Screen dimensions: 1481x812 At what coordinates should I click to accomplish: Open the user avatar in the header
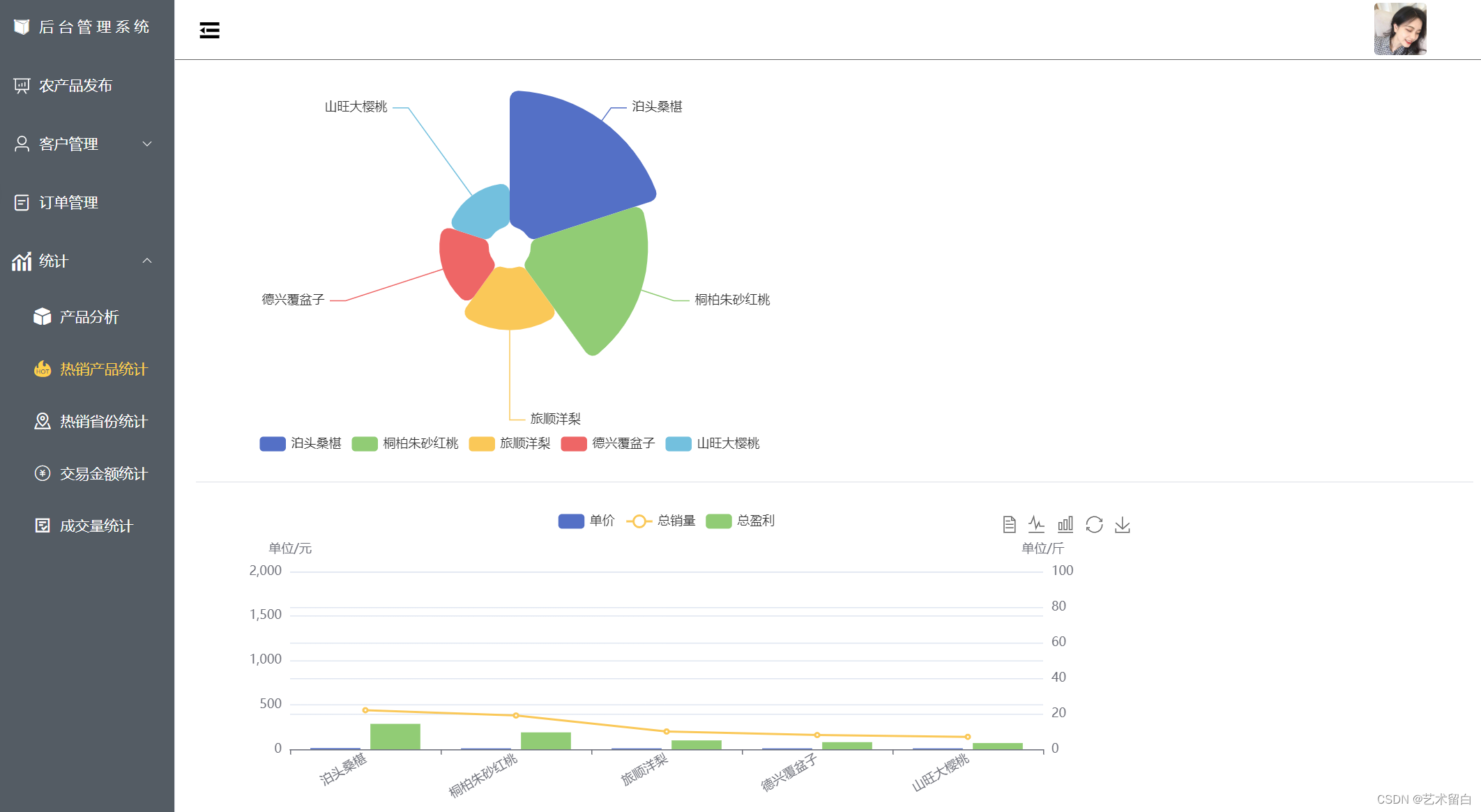click(1400, 29)
